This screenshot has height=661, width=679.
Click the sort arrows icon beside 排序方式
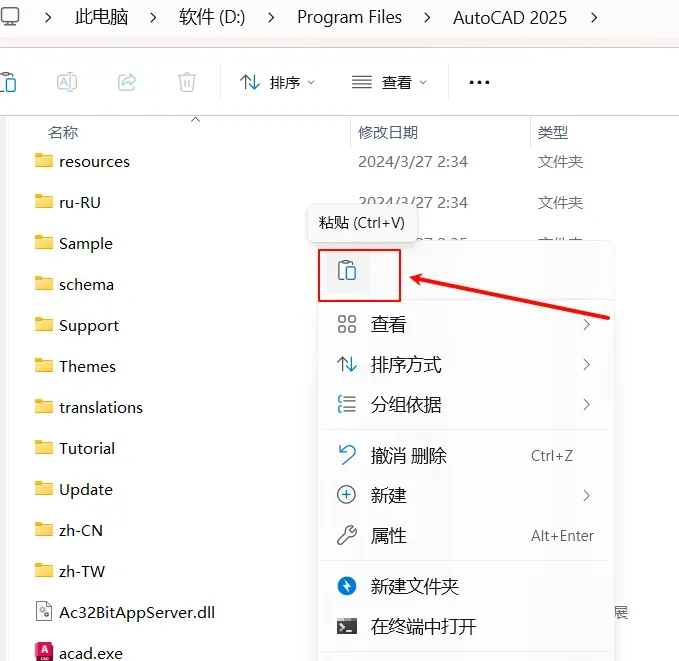click(347, 364)
